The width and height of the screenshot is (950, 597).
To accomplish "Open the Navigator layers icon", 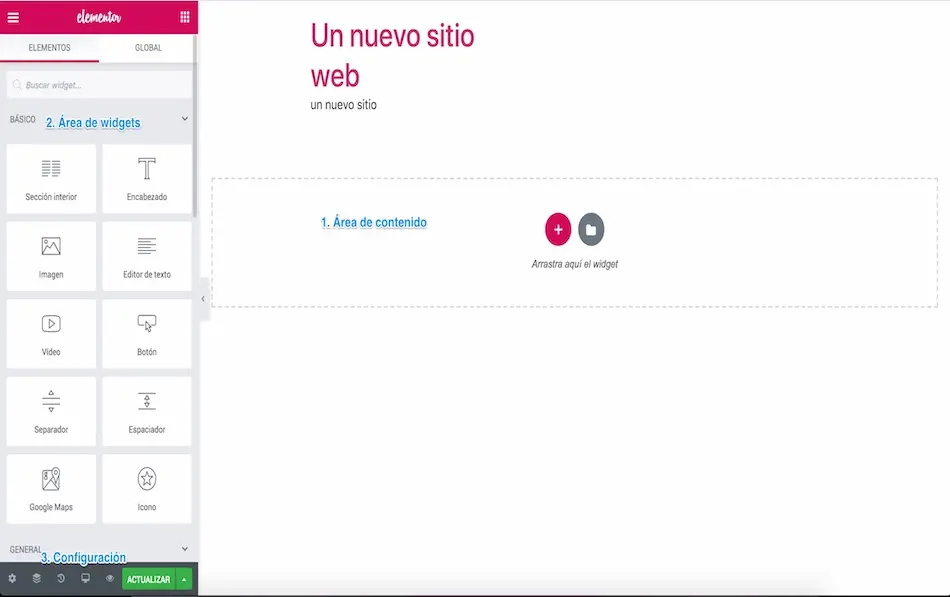I will click(x=36, y=579).
